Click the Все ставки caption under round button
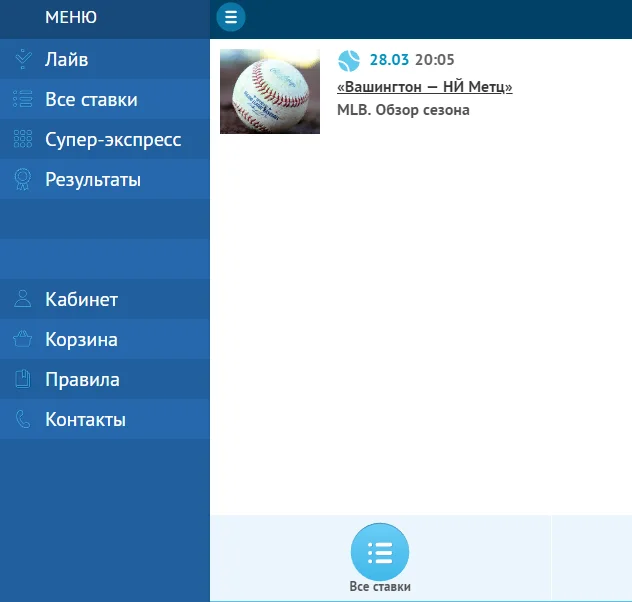 click(380, 587)
